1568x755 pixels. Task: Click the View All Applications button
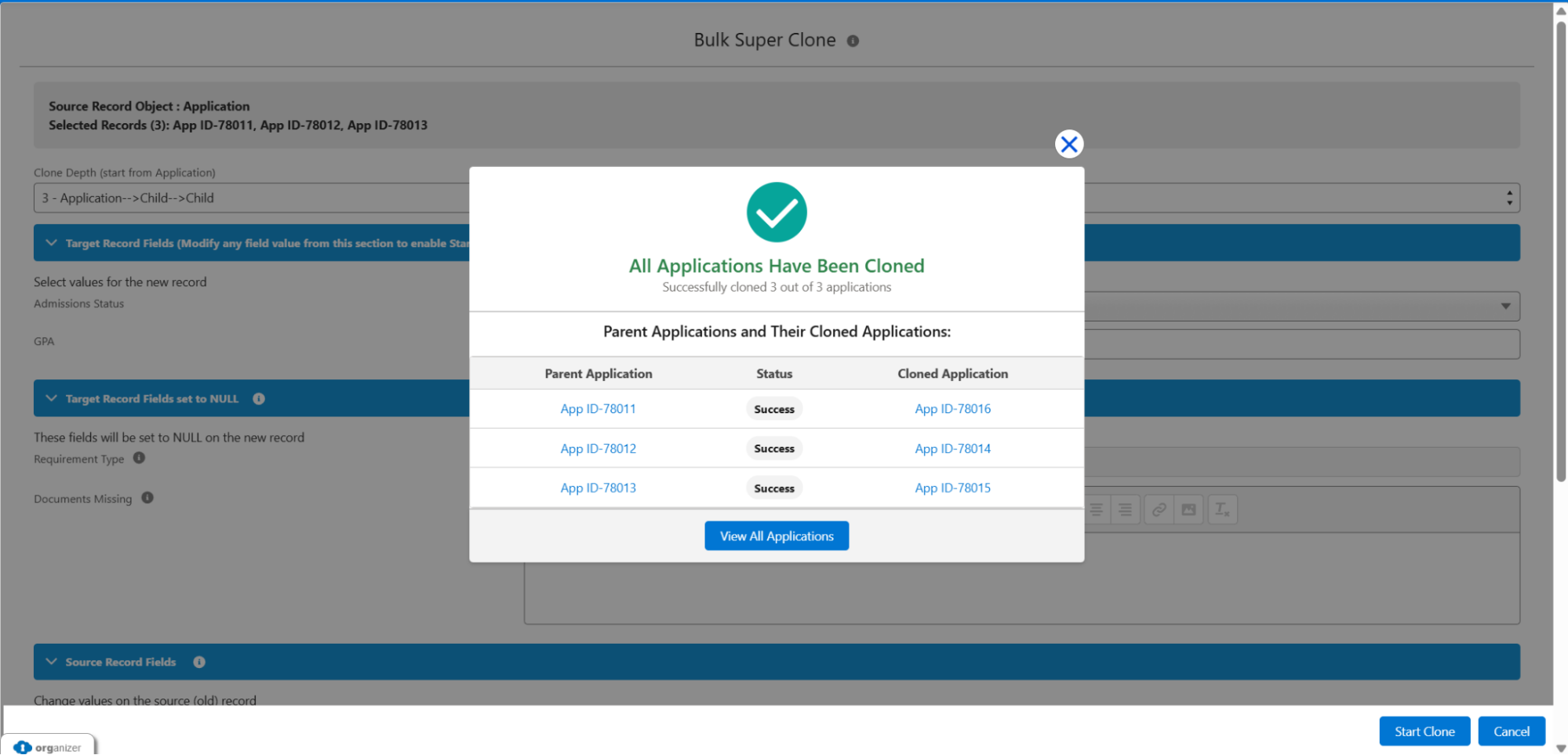click(x=776, y=536)
